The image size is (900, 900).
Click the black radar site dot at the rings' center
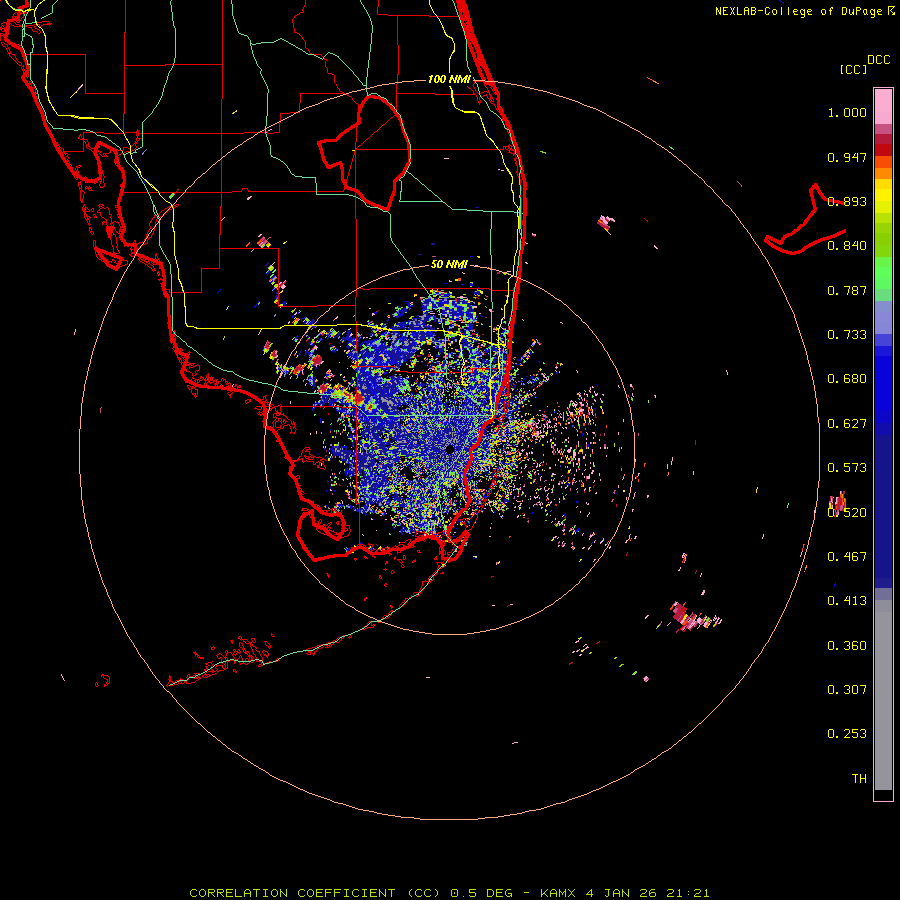point(450,449)
